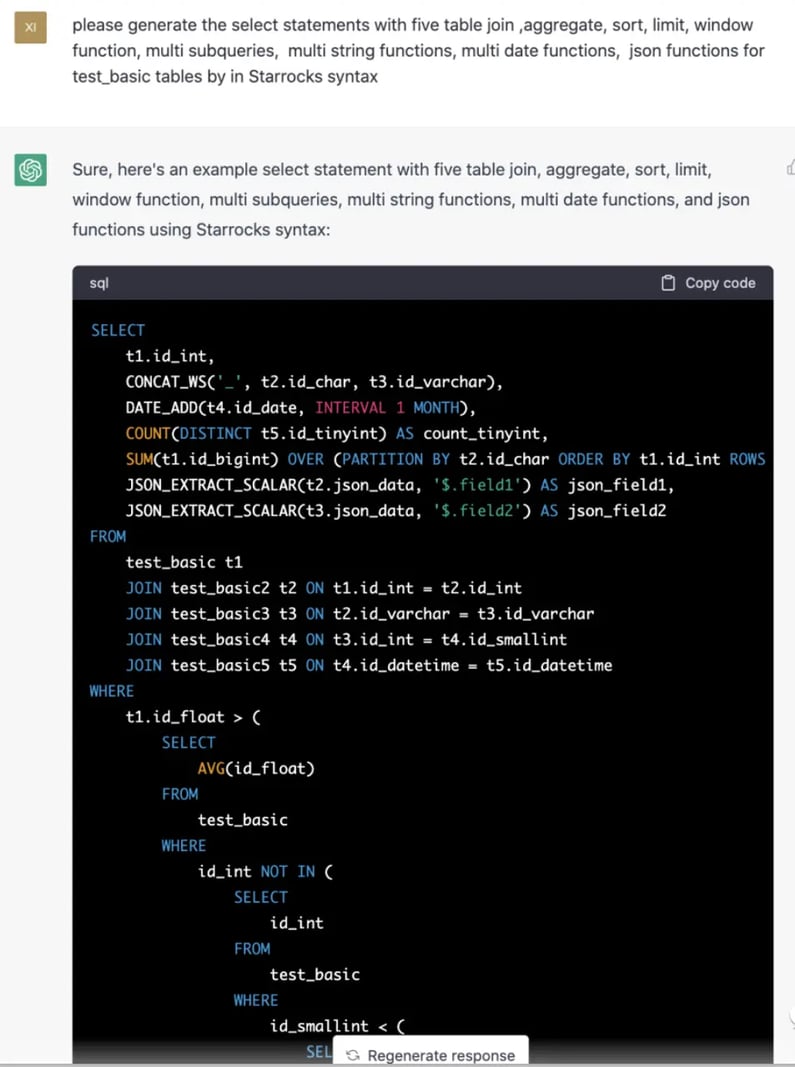Click the XI user avatar square

(x=29, y=27)
